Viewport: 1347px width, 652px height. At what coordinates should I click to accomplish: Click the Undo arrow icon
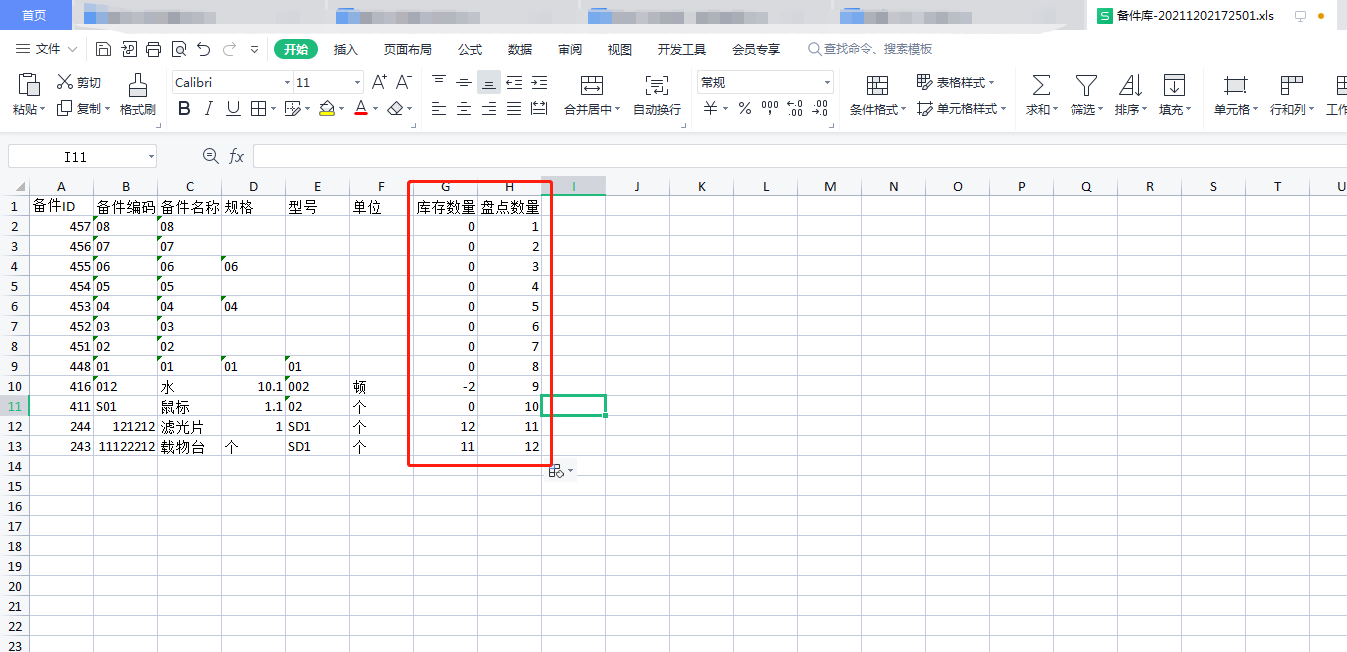pyautogui.click(x=204, y=49)
